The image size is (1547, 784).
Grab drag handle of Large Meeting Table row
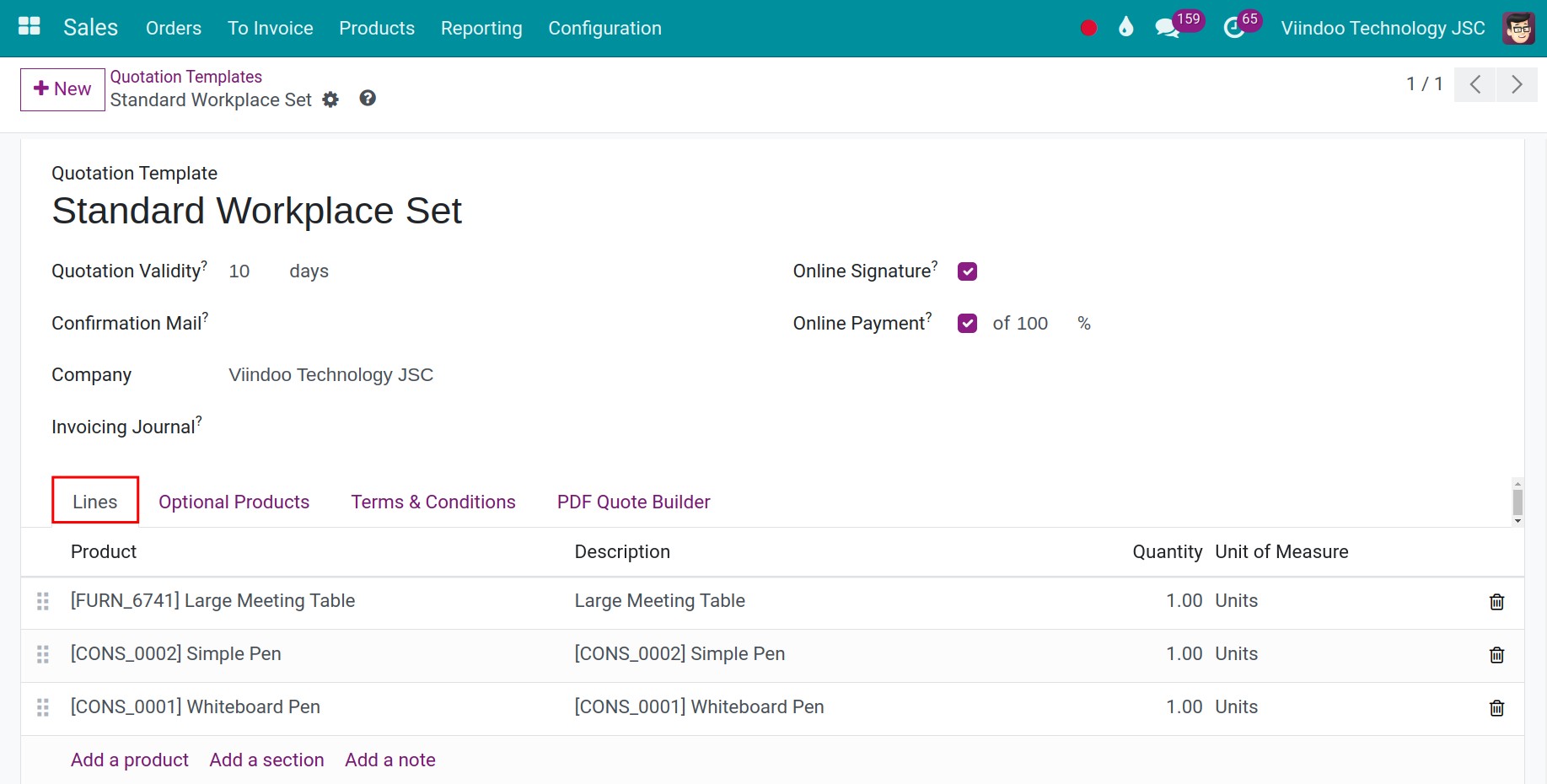(x=43, y=601)
